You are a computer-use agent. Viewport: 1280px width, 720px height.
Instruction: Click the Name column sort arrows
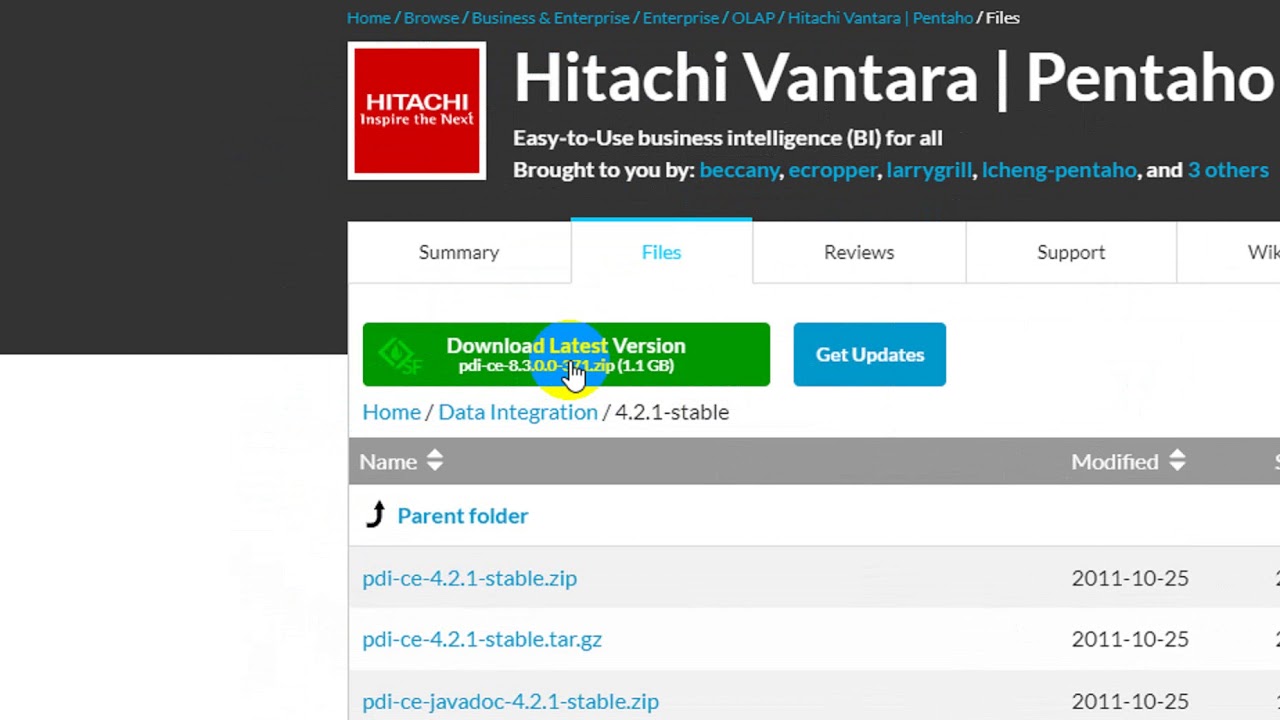pos(434,461)
